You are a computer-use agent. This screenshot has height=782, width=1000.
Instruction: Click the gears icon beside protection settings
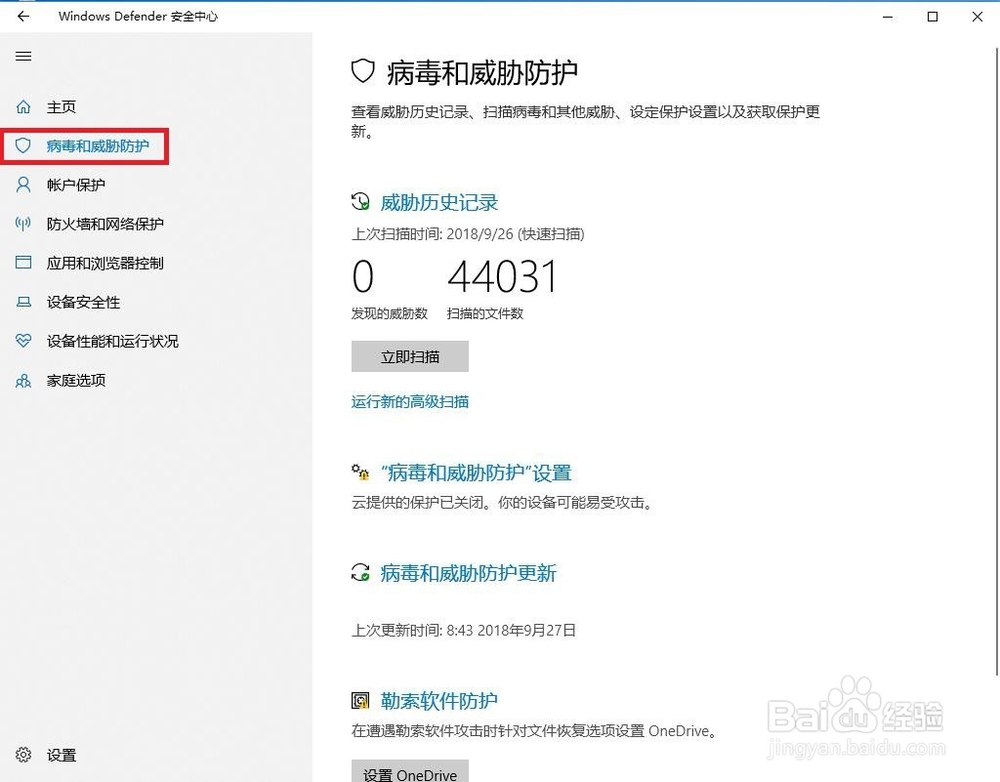pyautogui.click(x=360, y=472)
